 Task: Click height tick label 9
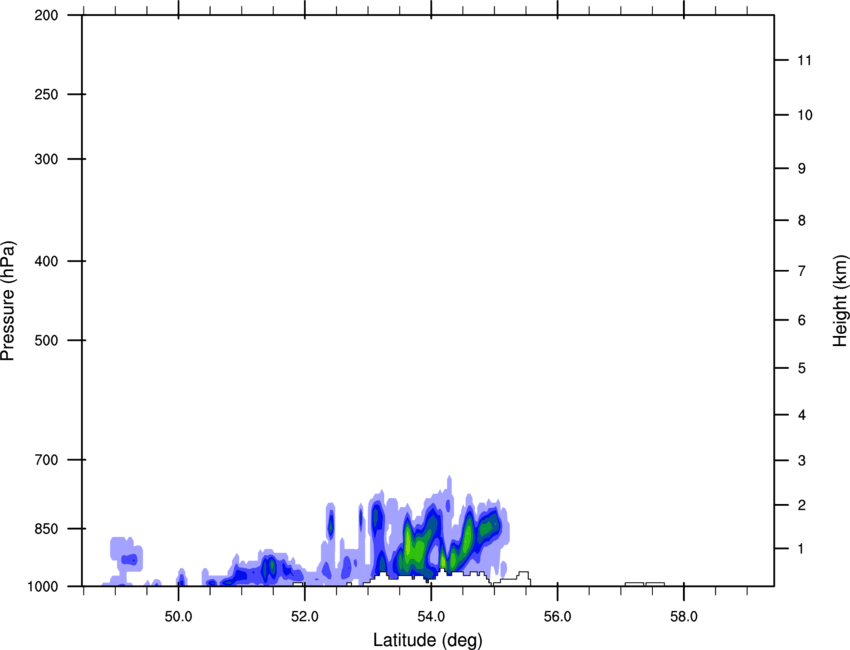click(801, 169)
